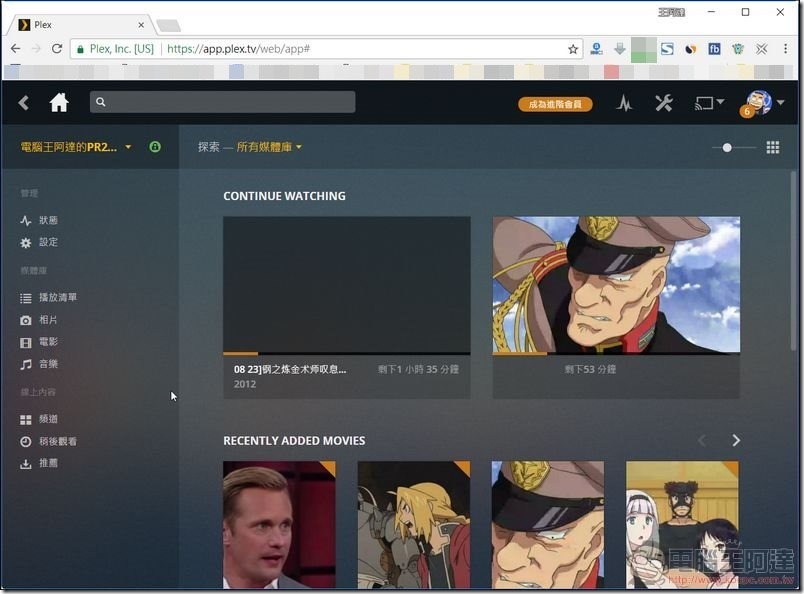Click the 剩下1 小時 35 分鐘 remaining time text
Viewport: 804px width, 594px height.
tap(418, 369)
